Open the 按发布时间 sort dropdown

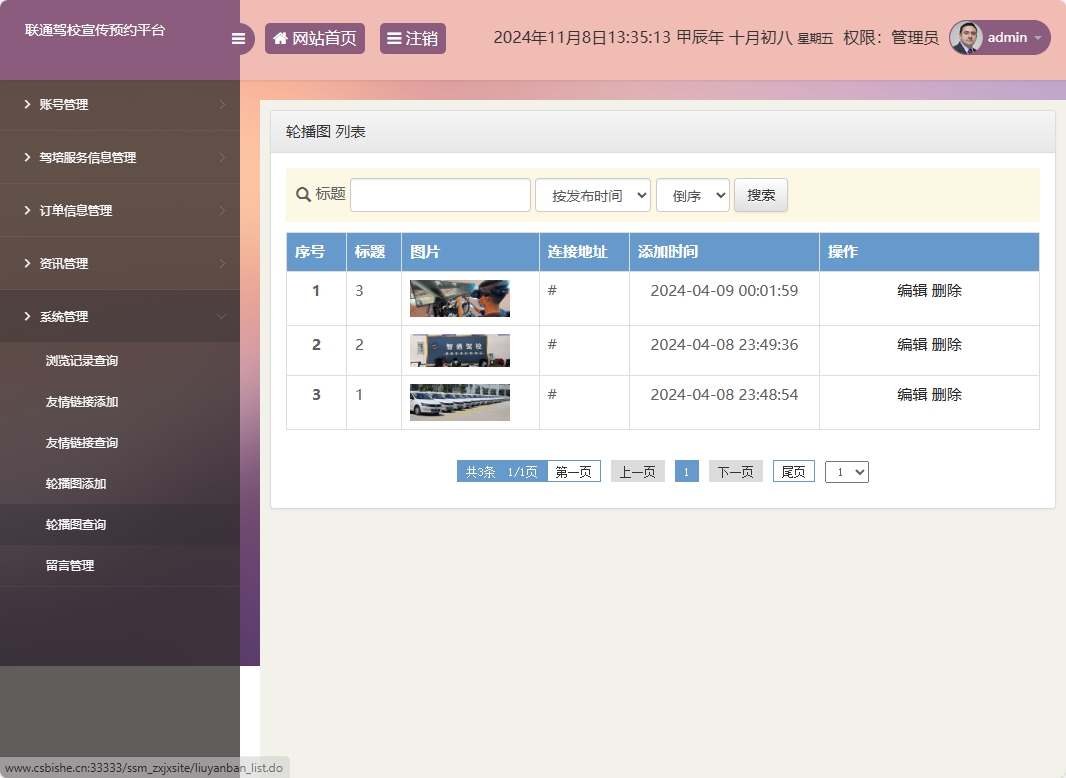click(x=593, y=196)
